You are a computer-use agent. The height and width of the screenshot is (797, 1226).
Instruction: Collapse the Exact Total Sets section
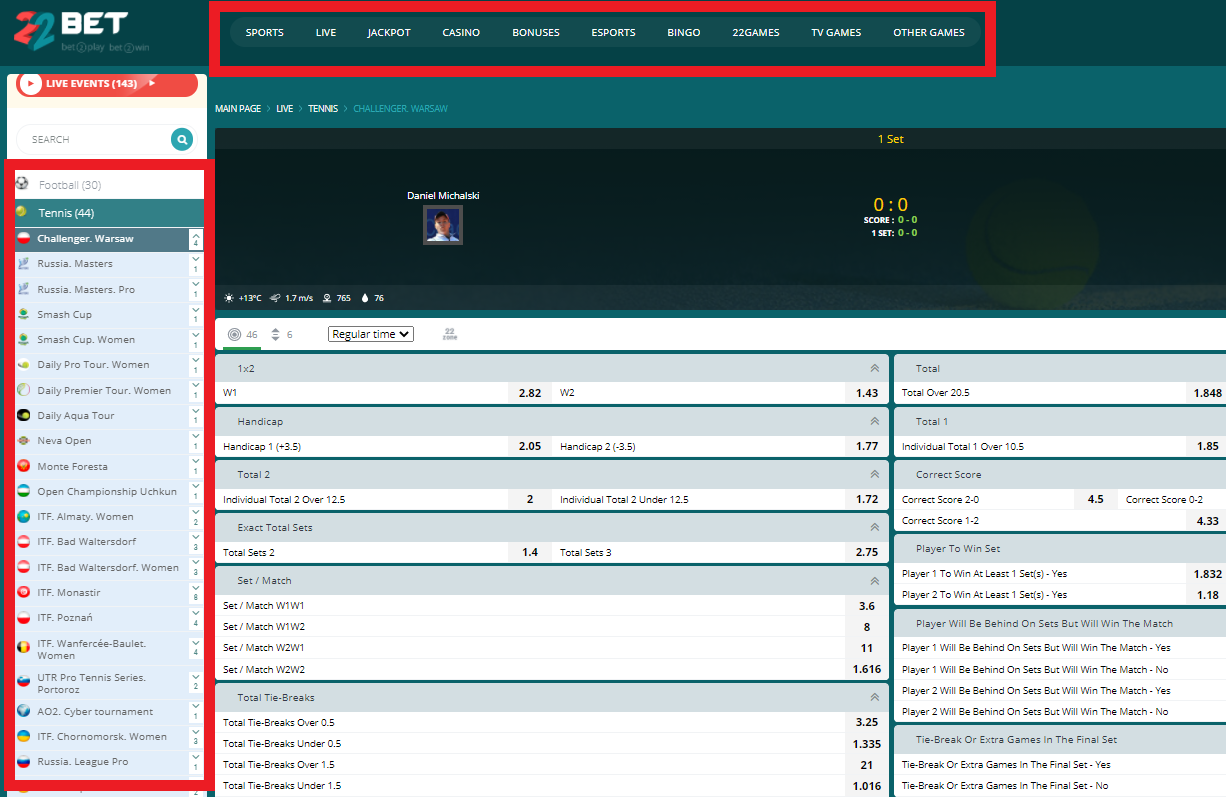pyautogui.click(x=874, y=527)
